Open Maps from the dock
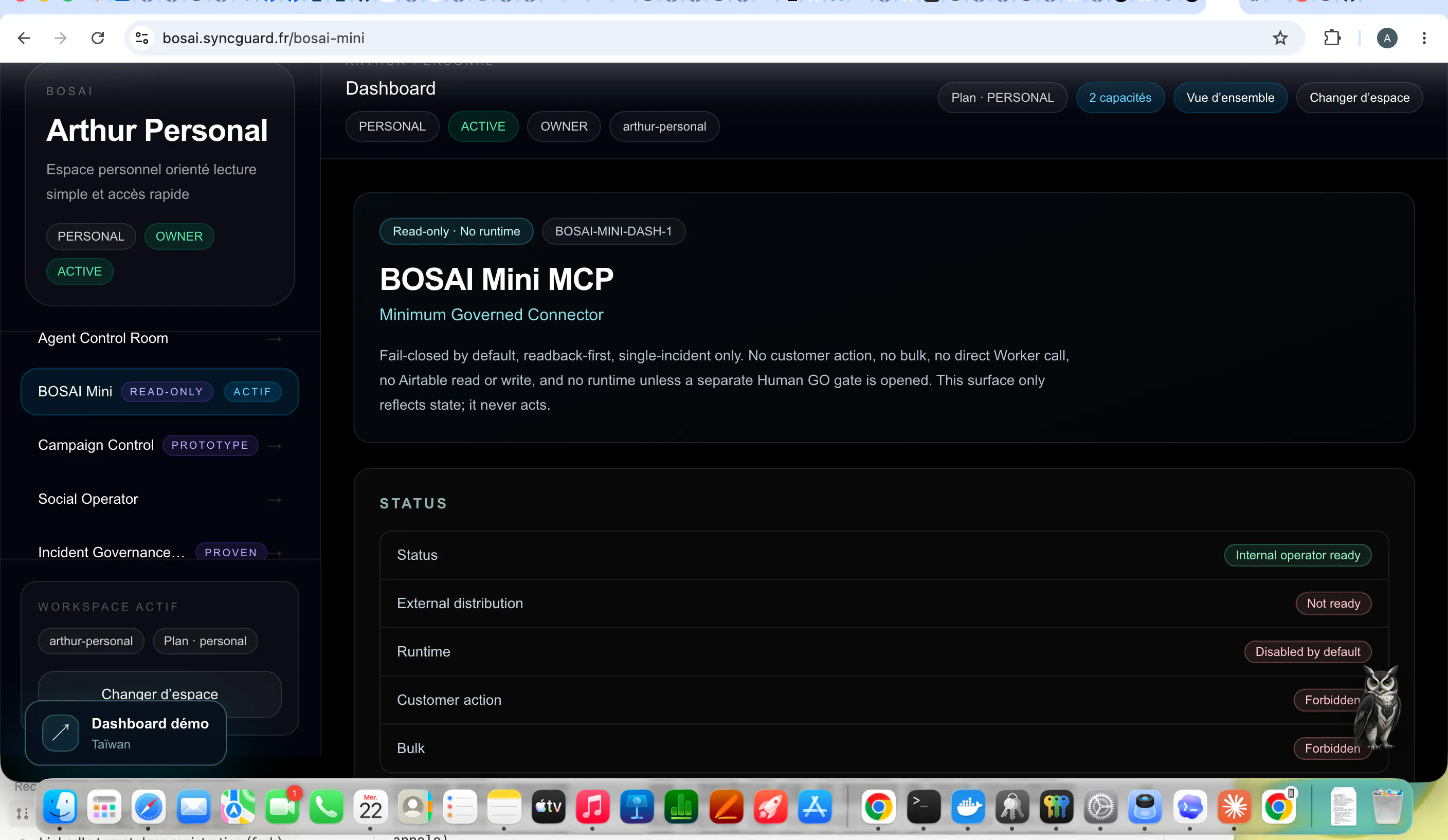1448x840 pixels. (238, 807)
